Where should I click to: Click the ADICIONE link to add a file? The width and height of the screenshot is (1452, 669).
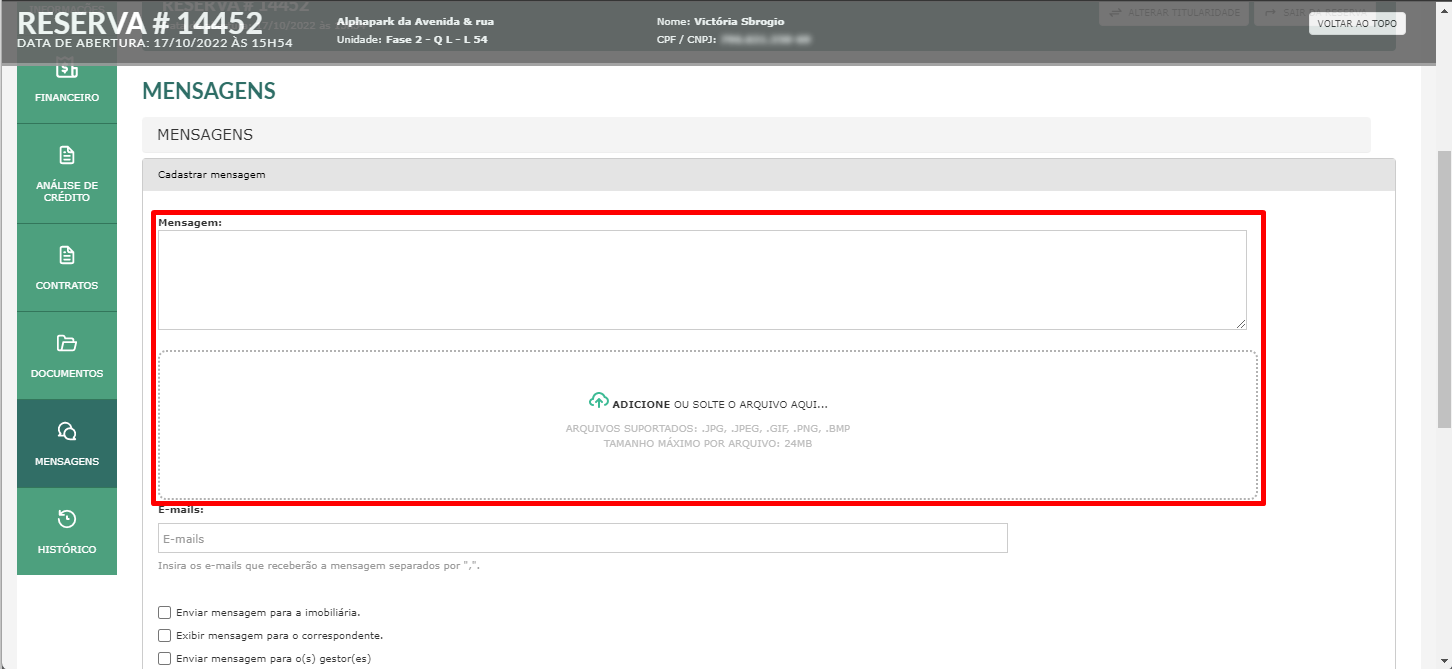pos(641,404)
